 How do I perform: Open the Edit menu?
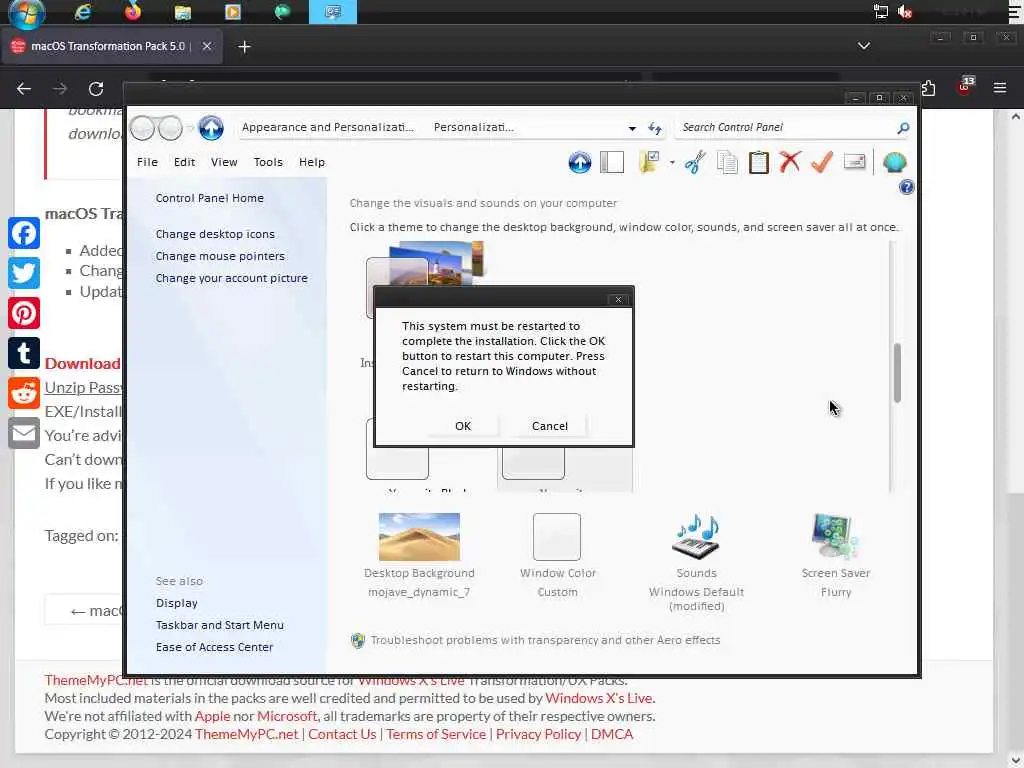pos(184,162)
